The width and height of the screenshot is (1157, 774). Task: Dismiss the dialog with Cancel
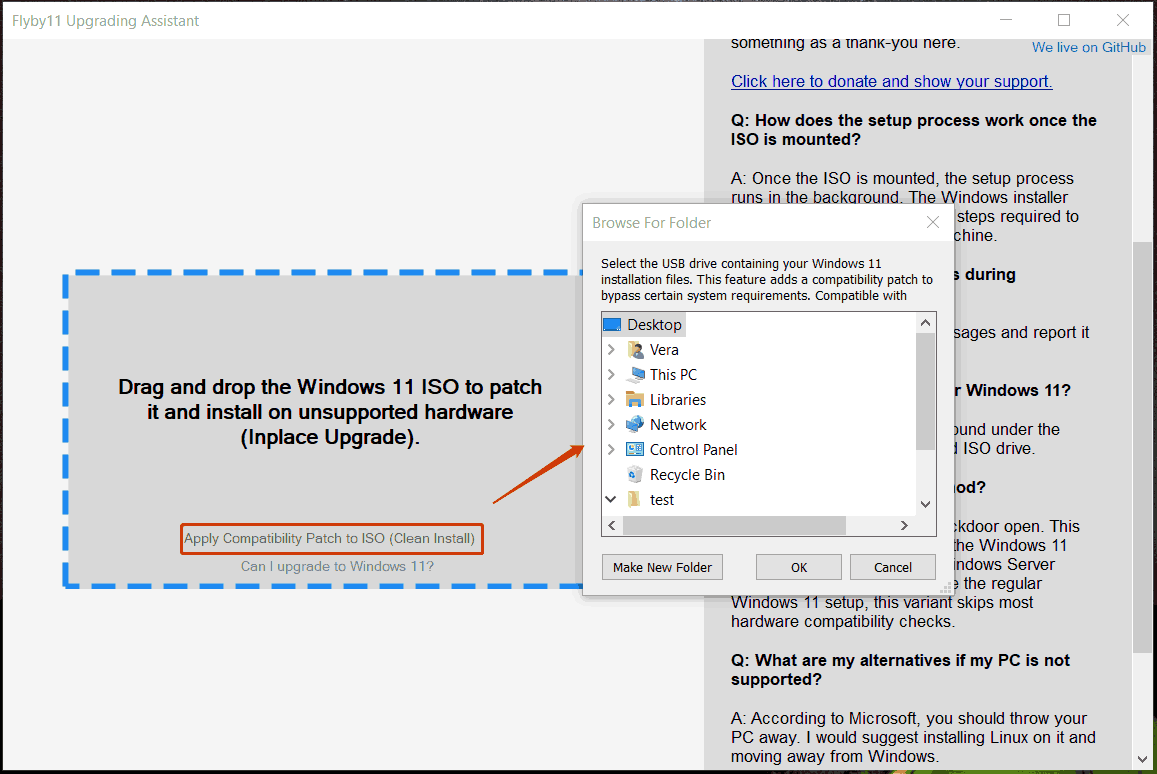coord(892,567)
